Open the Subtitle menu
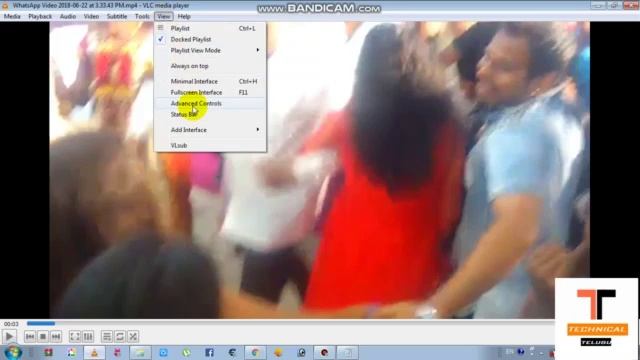Screen dimensions: 640x360 click(117, 16)
